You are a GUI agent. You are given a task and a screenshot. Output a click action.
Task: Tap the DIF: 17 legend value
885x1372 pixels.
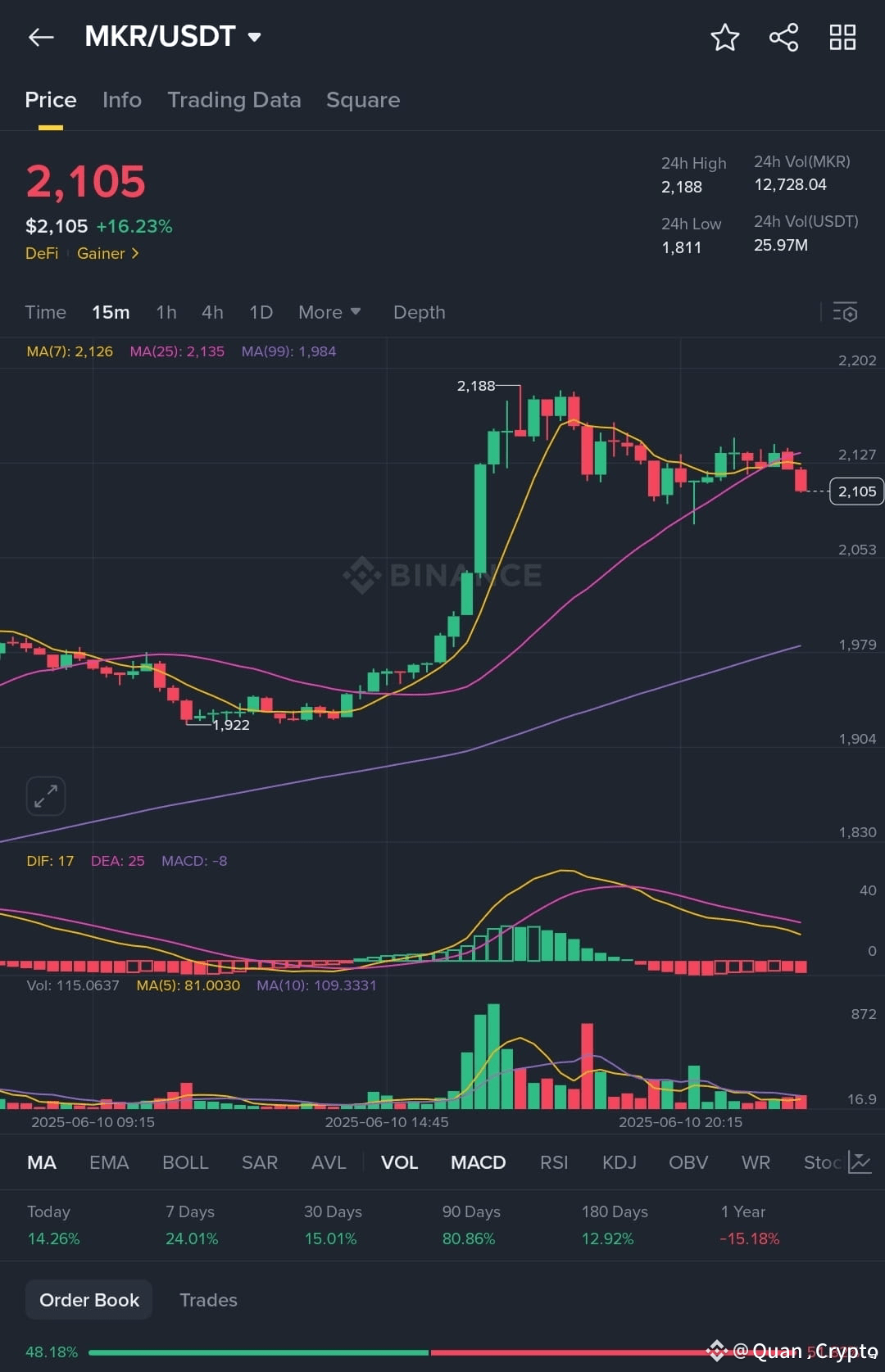[50, 861]
